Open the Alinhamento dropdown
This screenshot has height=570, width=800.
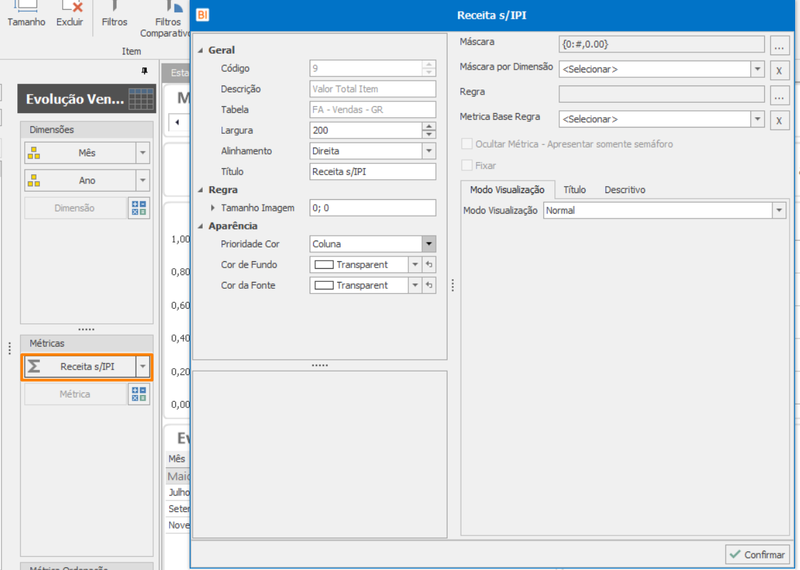coord(429,151)
